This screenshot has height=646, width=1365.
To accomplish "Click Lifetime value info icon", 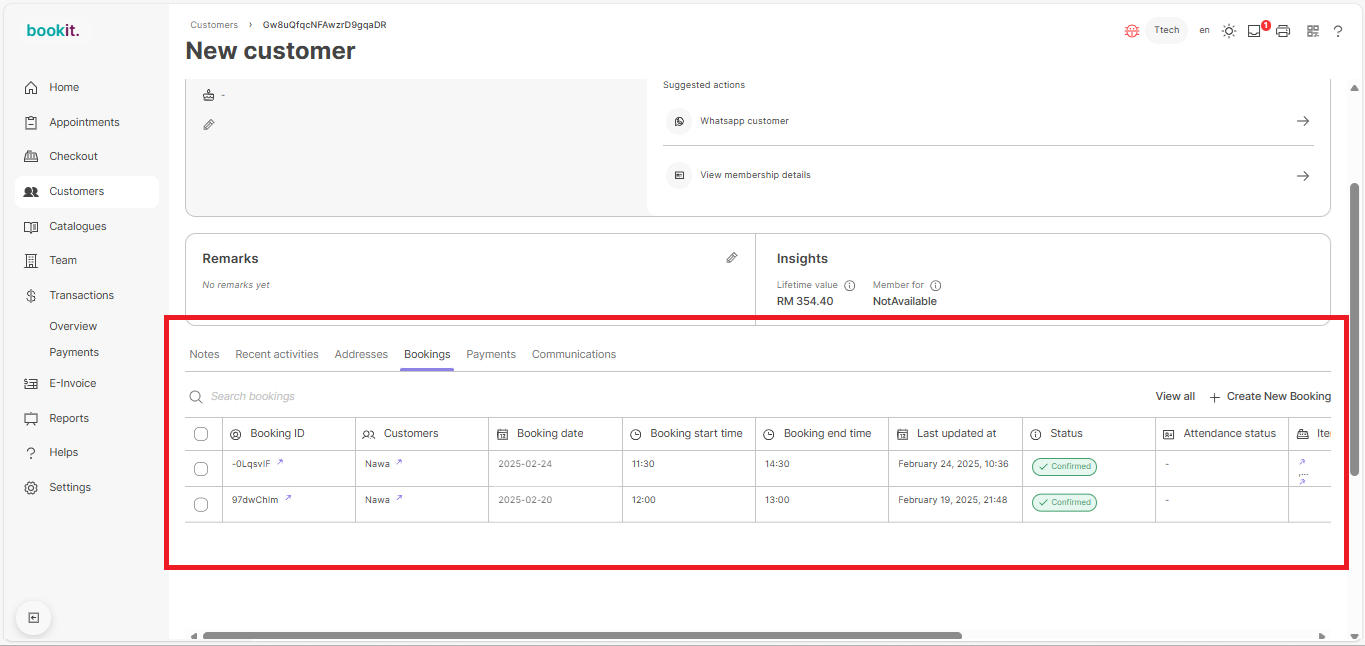I will click(849, 285).
